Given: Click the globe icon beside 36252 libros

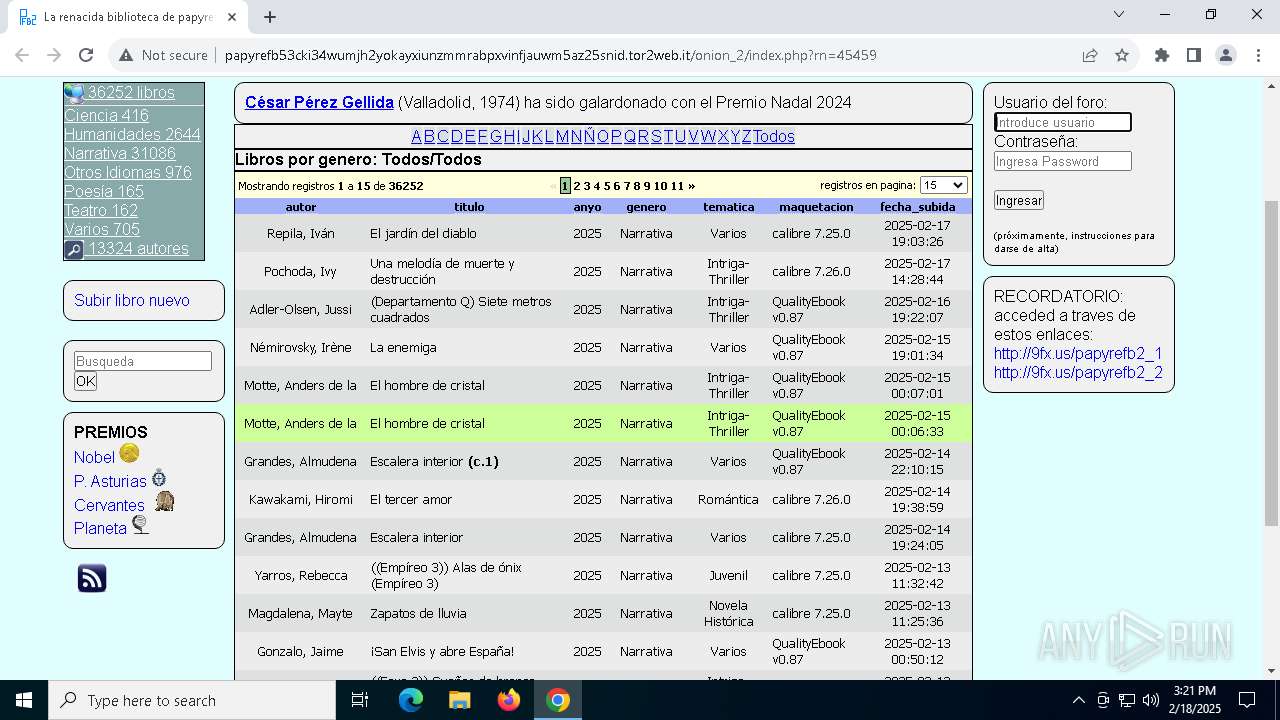Looking at the screenshot, I should (x=74, y=93).
